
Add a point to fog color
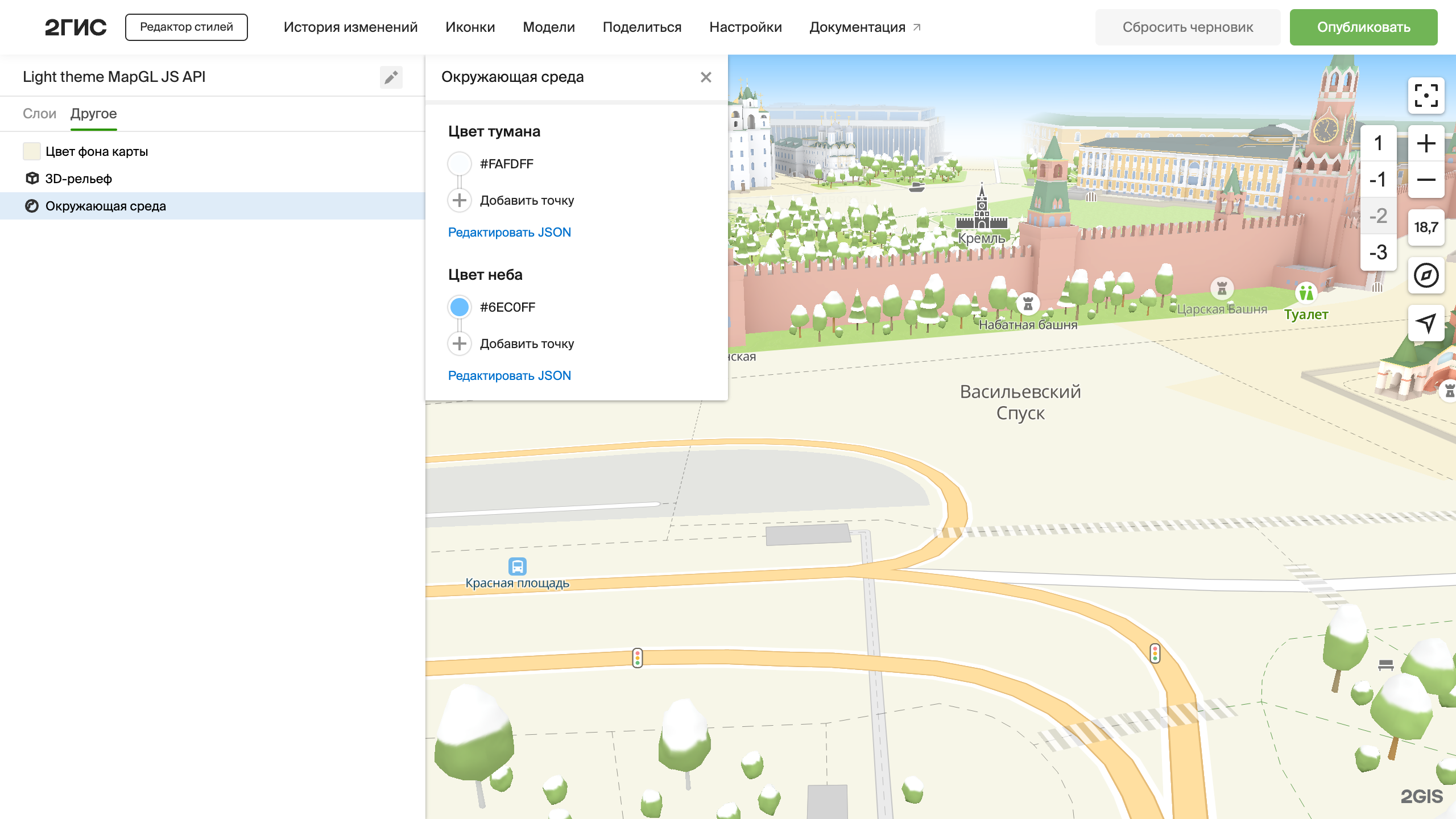(460, 200)
